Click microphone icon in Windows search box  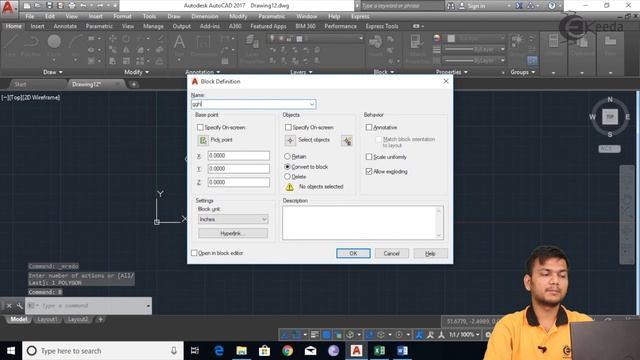[174, 351]
